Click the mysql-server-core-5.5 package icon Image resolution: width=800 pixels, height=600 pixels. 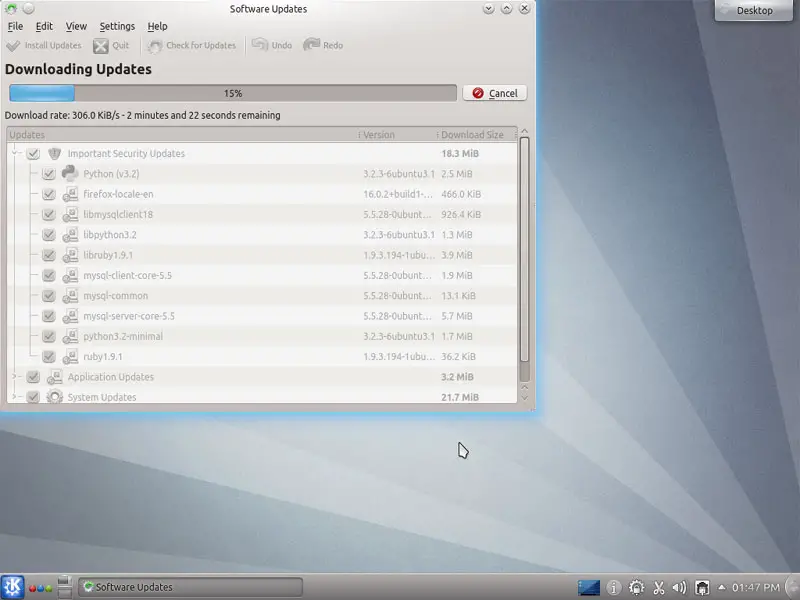(70, 316)
